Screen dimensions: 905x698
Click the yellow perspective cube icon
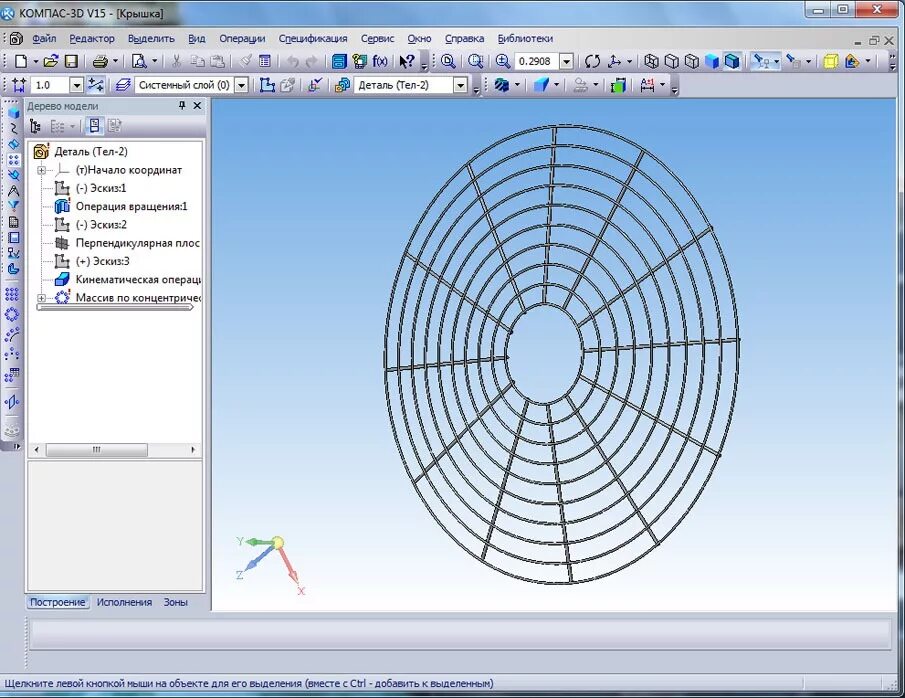point(831,61)
